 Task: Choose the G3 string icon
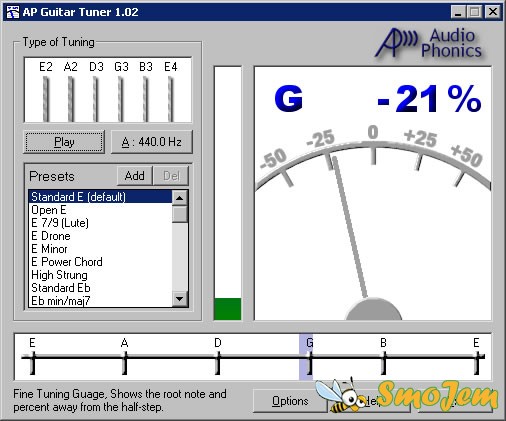121,99
